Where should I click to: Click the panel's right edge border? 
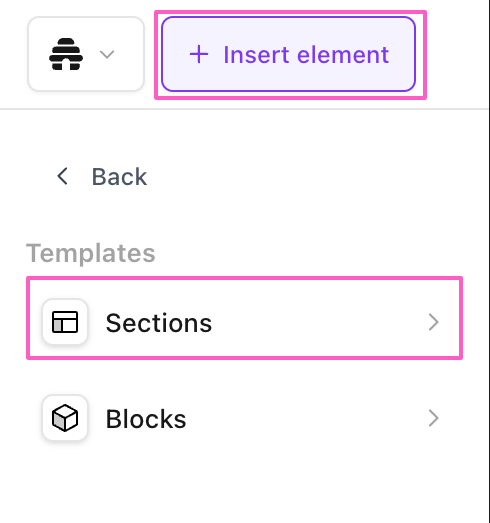tap(488, 262)
